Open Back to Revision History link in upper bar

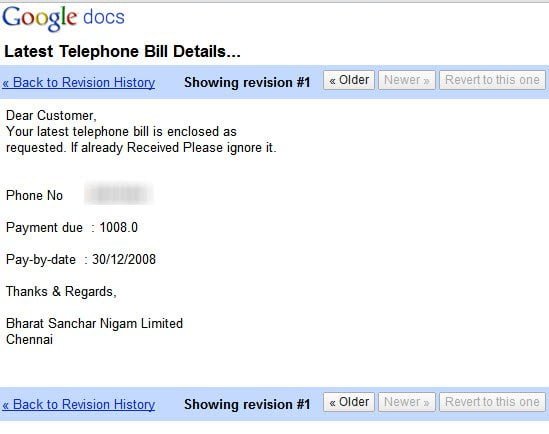point(78,83)
